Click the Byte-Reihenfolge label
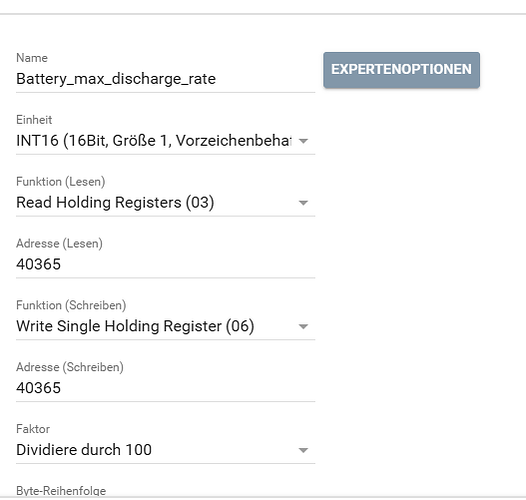The image size is (526, 500). click(61, 491)
